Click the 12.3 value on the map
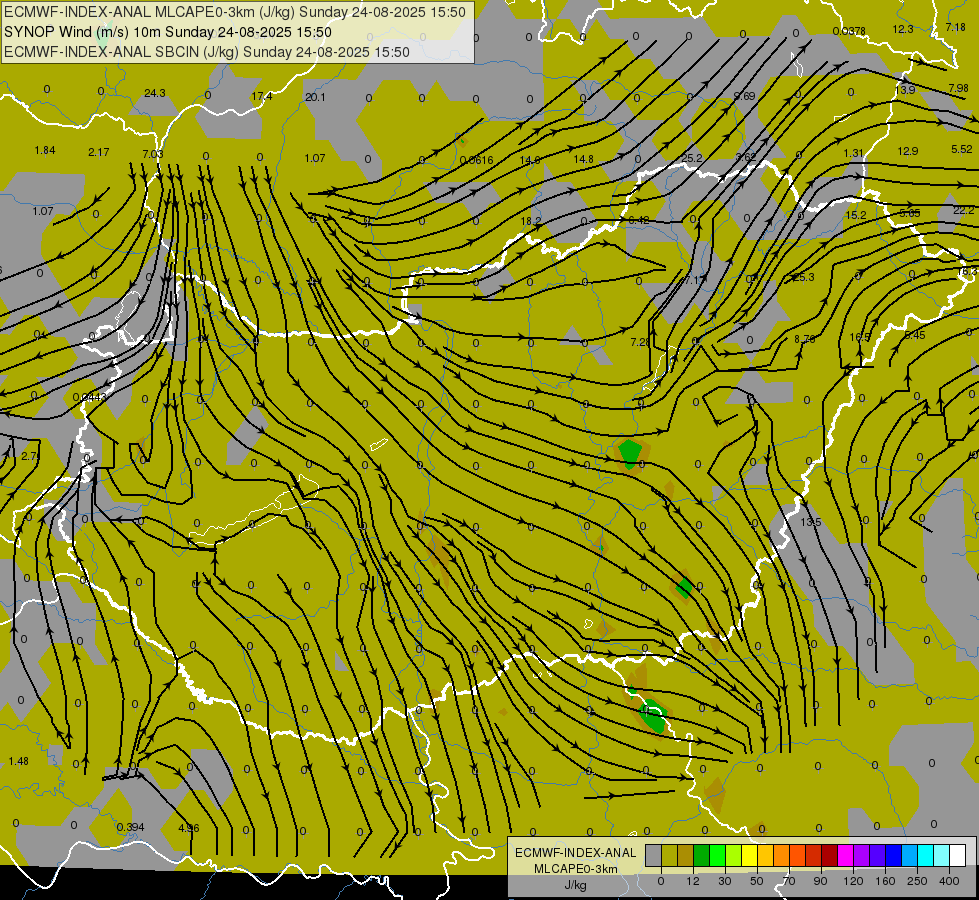This screenshot has width=979, height=900. (x=903, y=29)
